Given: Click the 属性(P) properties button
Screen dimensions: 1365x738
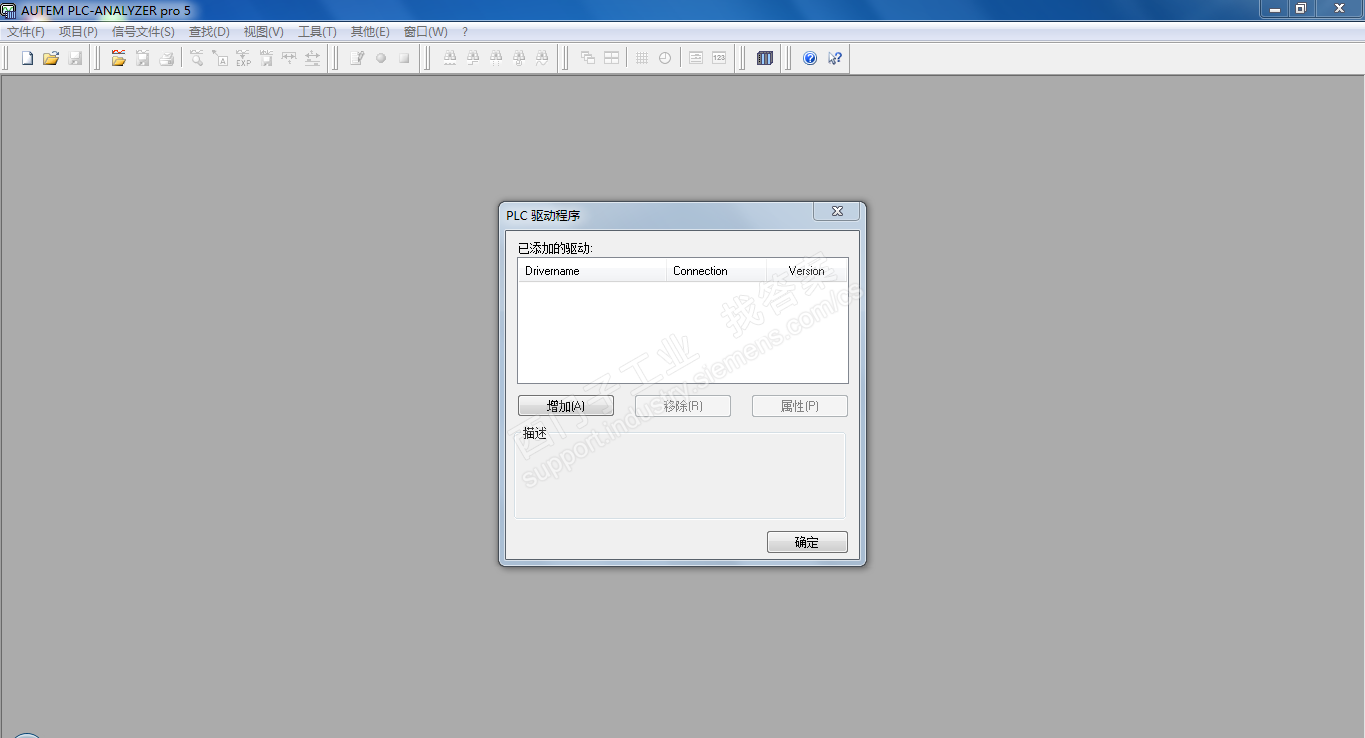Looking at the screenshot, I should 800,406.
